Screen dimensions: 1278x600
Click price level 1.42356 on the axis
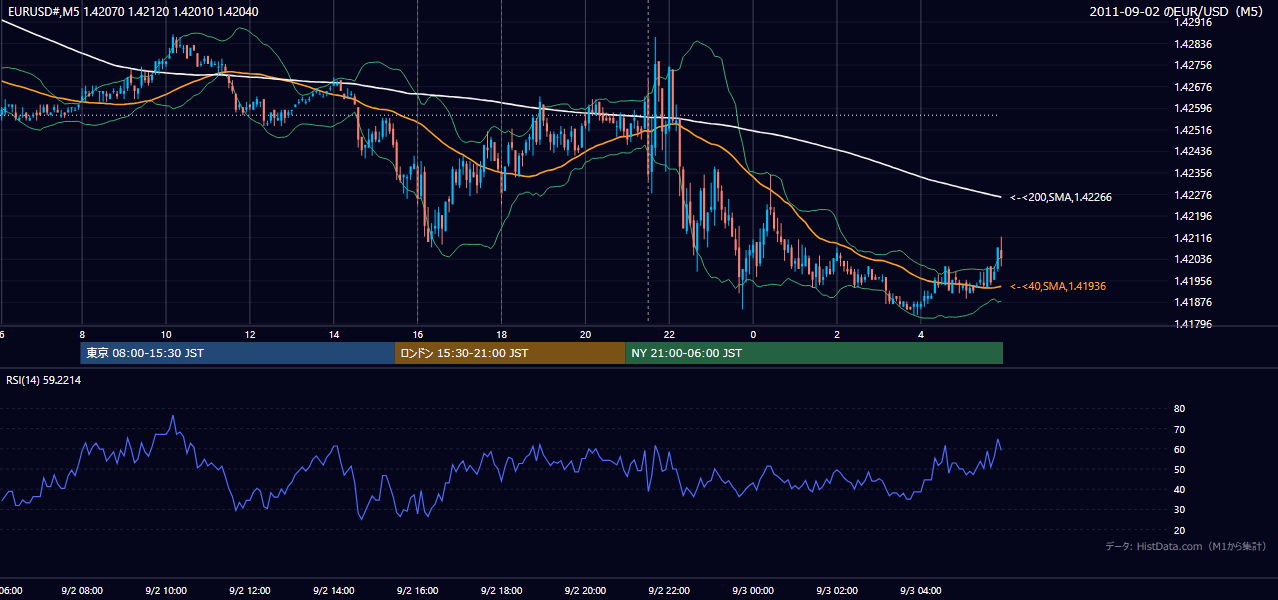click(x=1195, y=173)
